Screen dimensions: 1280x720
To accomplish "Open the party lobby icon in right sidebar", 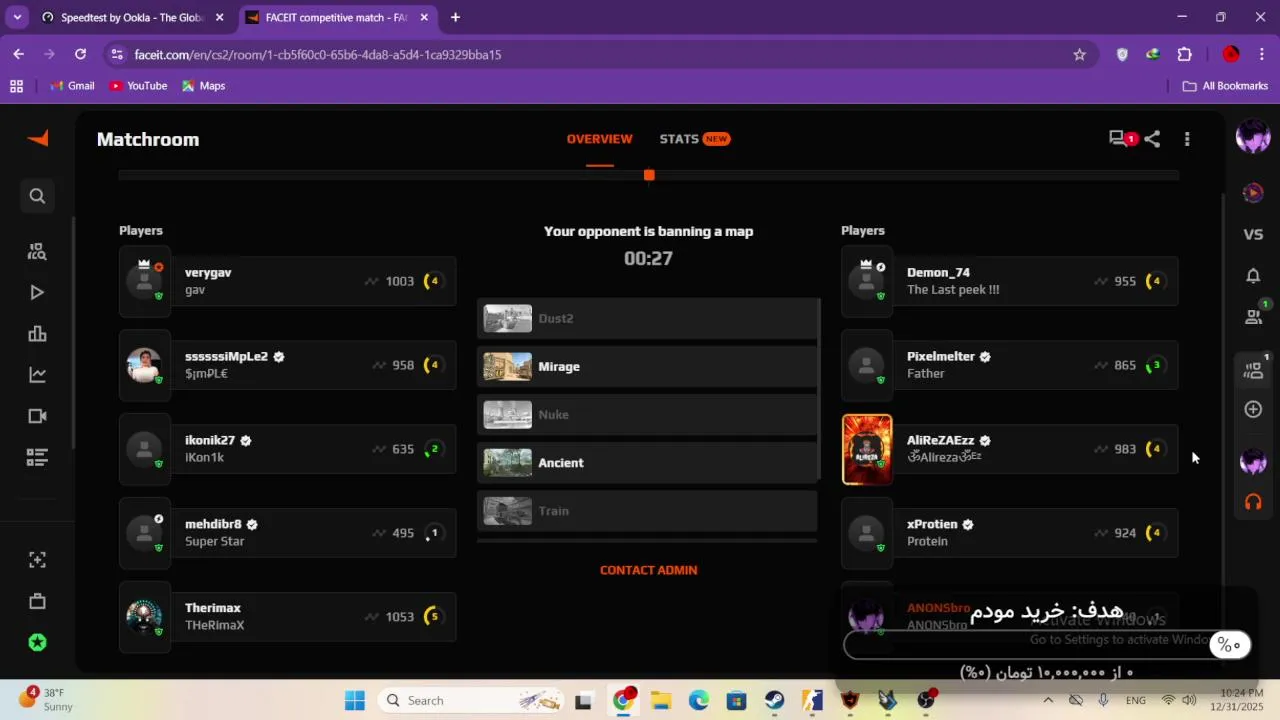I will 1253,370.
